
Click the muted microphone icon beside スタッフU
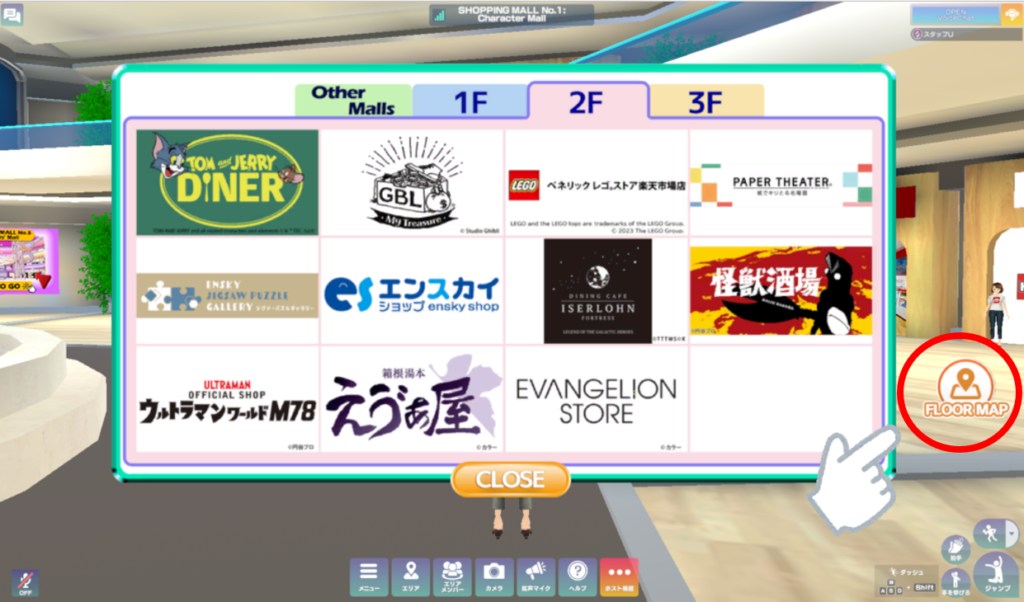tap(917, 34)
